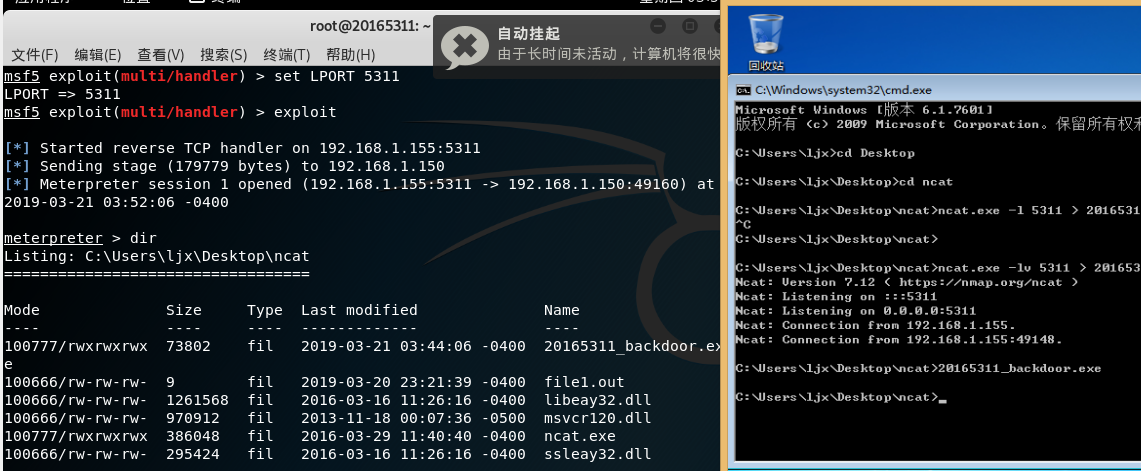
Task: Click file name libeay32.dll
Action: (x=597, y=400)
